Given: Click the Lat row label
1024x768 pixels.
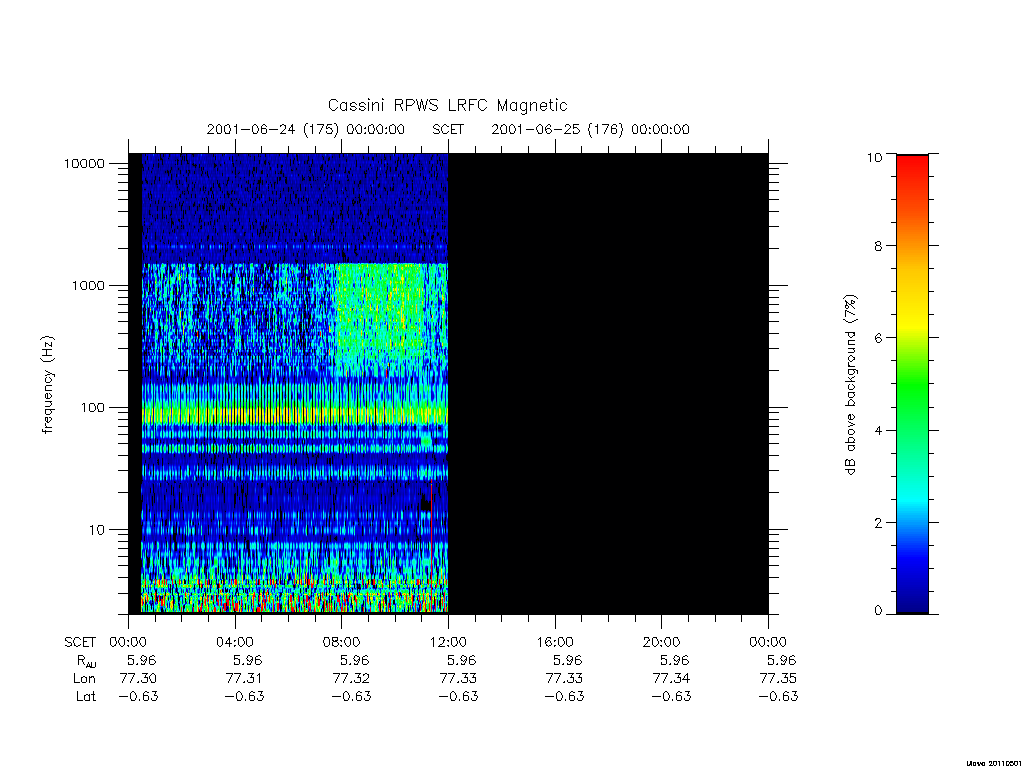Looking at the screenshot, I should 86,696.
